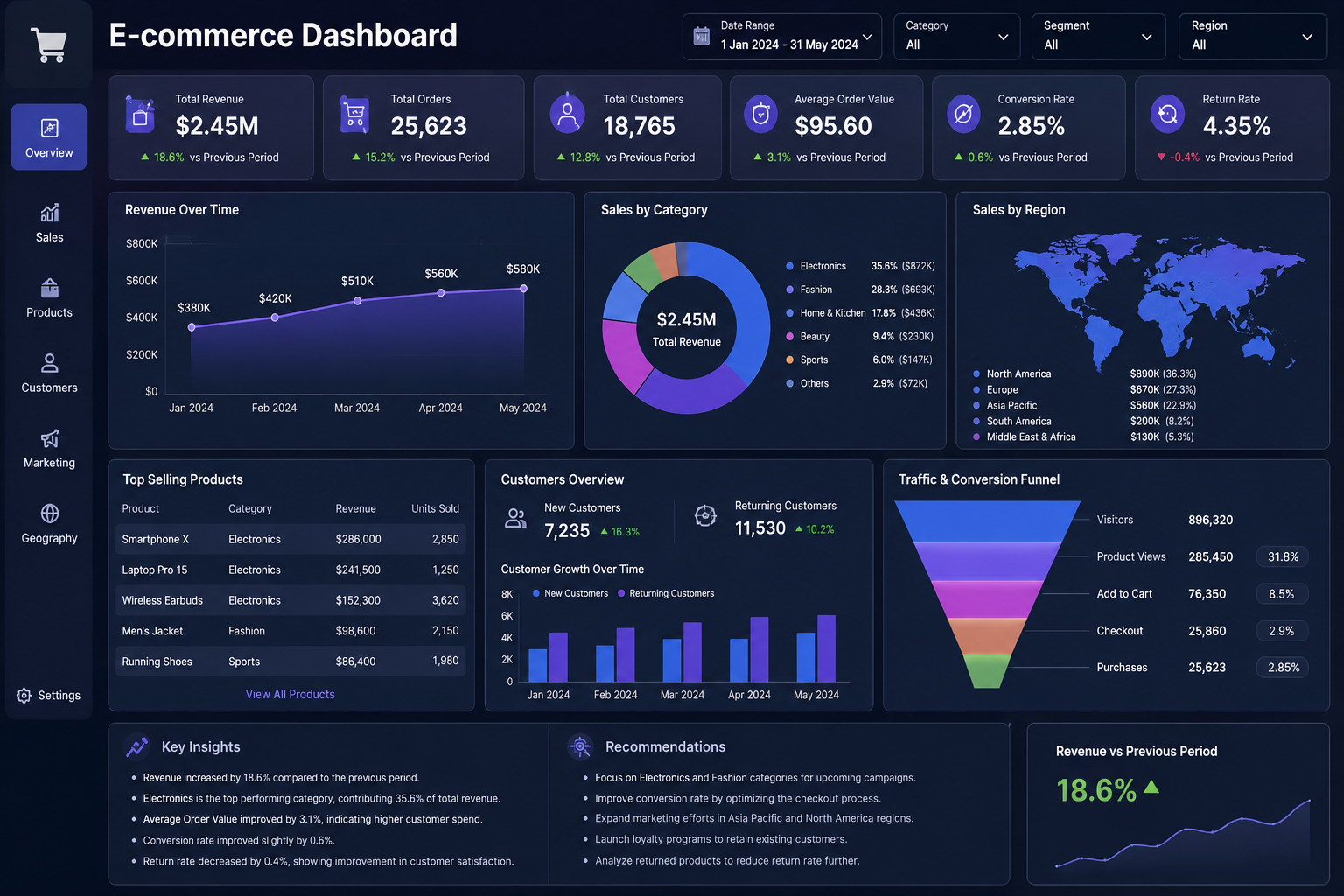Click the Recommendations lightbulb icon
The height and width of the screenshot is (896, 1344).
pos(580,746)
